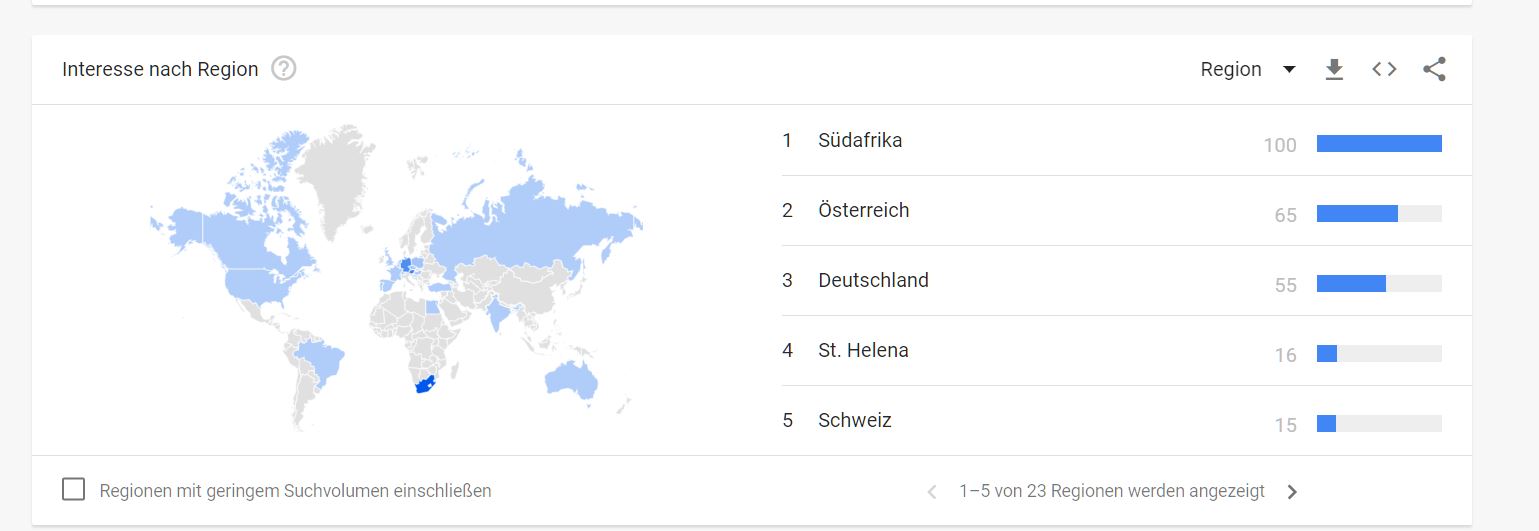This screenshot has height=531, width=1539.
Task: Go to next page of regions
Action: [x=1292, y=492]
